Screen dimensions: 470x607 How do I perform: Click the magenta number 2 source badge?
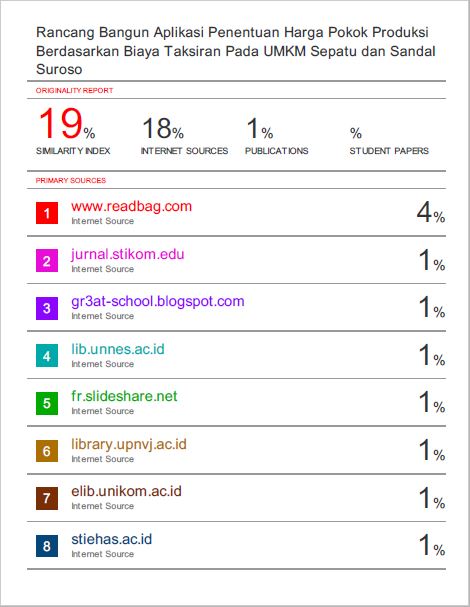47,261
